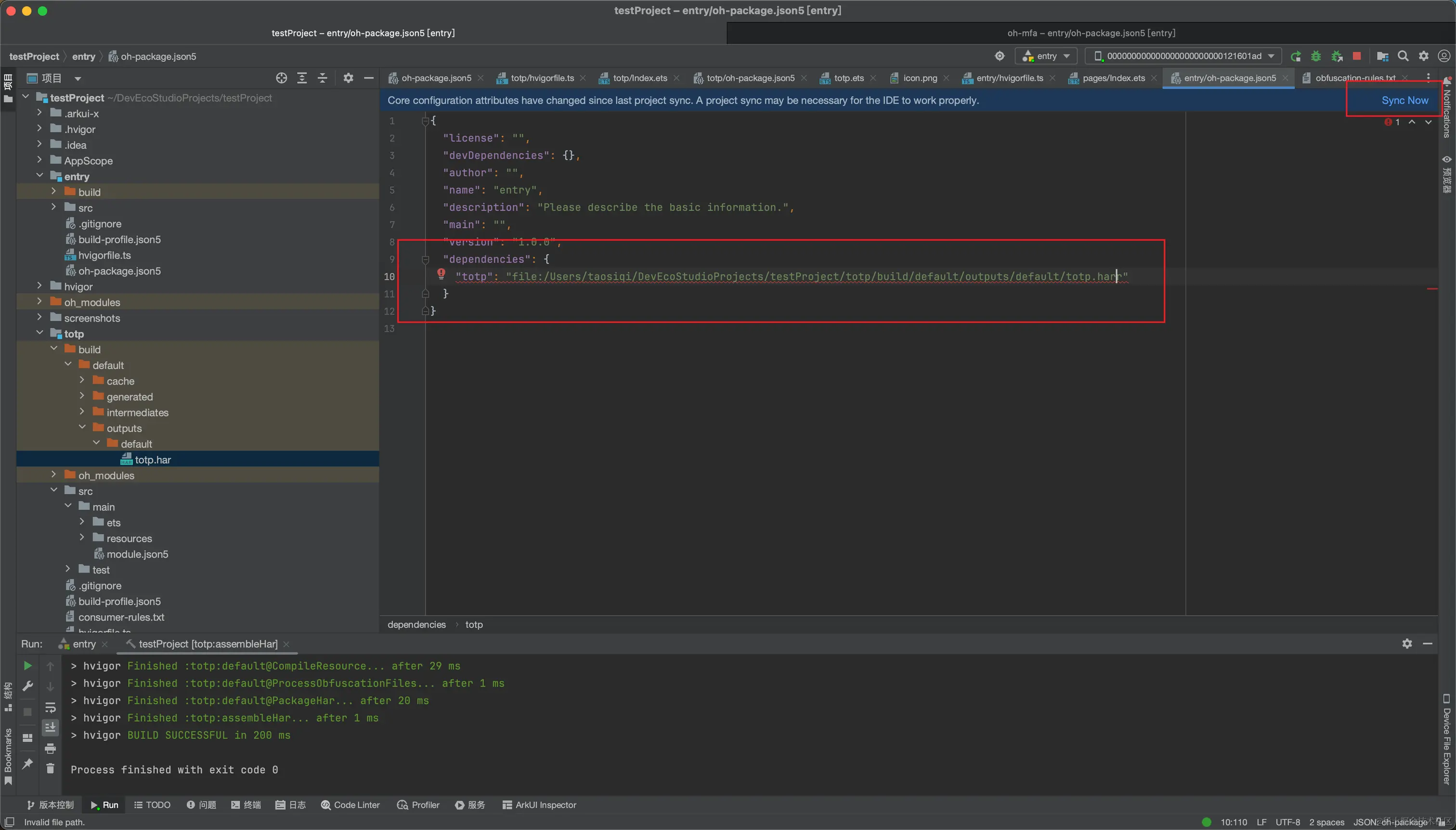This screenshot has height=830, width=1456.
Task: Click UTF-8 encoding in status bar
Action: point(1288,822)
